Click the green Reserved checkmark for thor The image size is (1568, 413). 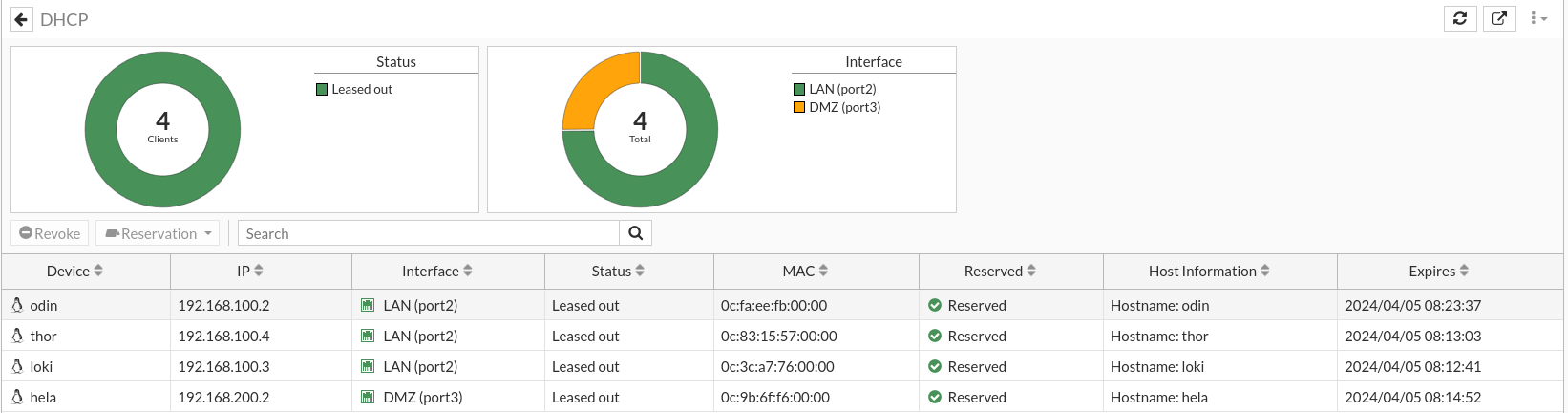[935, 336]
